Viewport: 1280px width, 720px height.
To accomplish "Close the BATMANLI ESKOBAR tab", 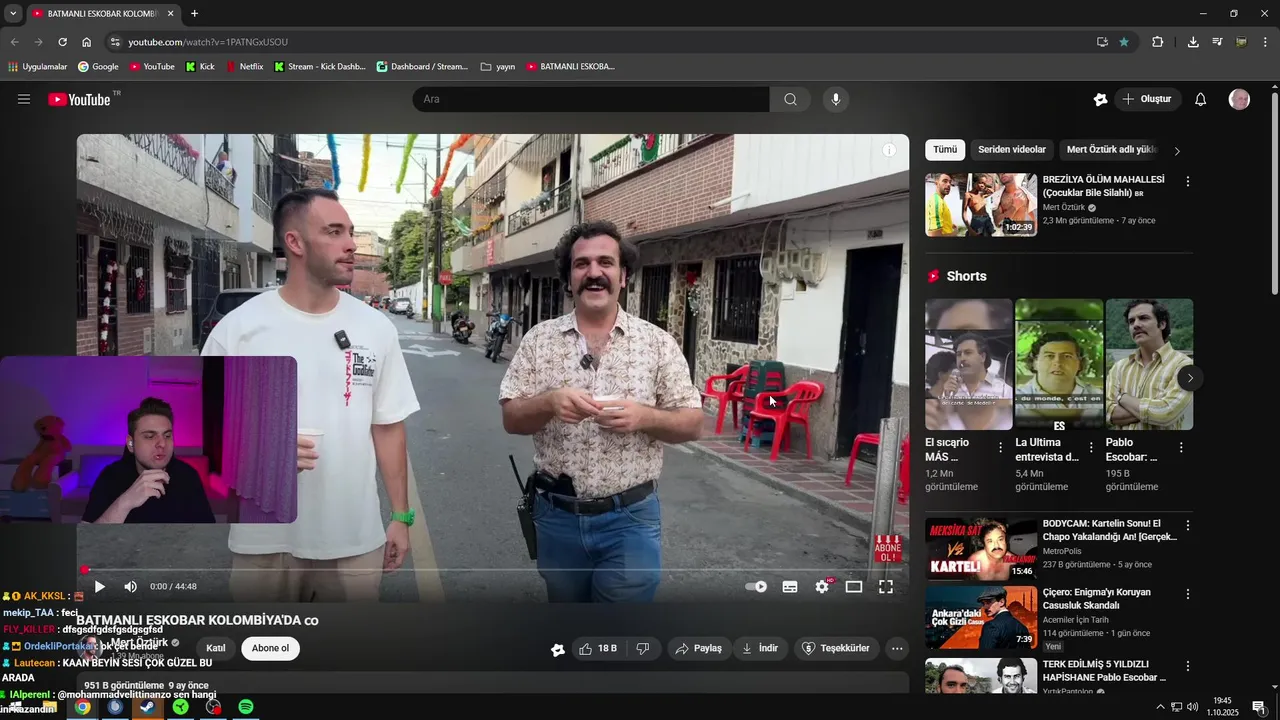I will tap(171, 14).
